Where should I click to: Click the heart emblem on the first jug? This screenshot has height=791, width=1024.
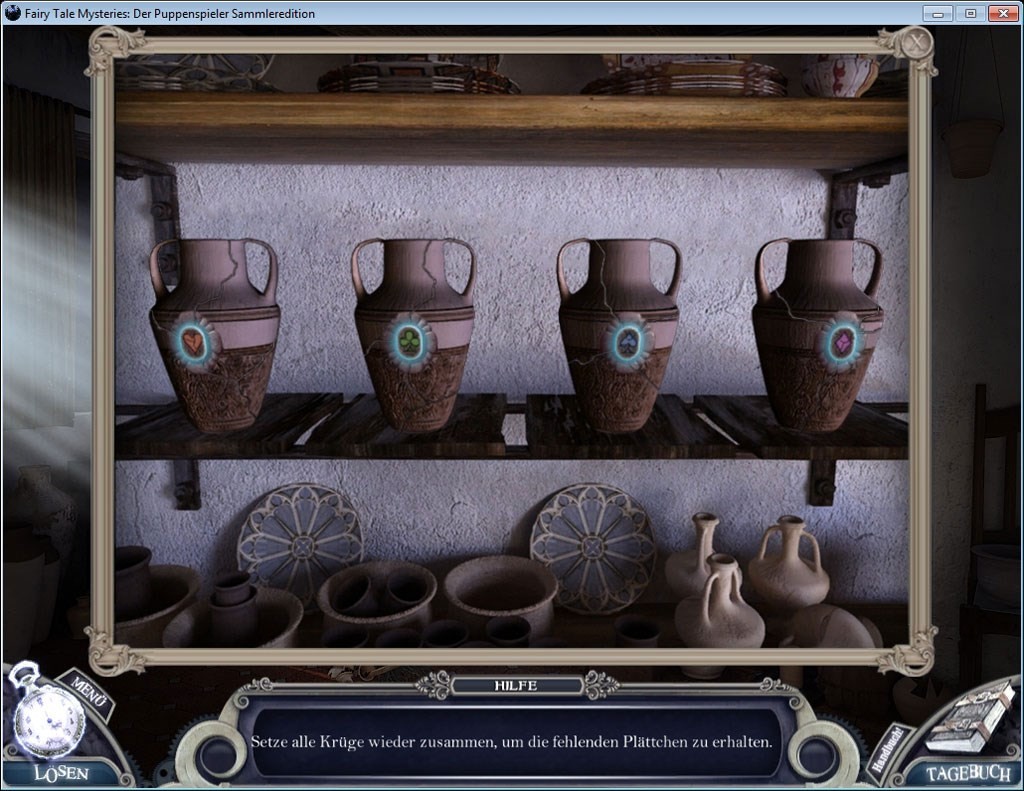(x=194, y=342)
